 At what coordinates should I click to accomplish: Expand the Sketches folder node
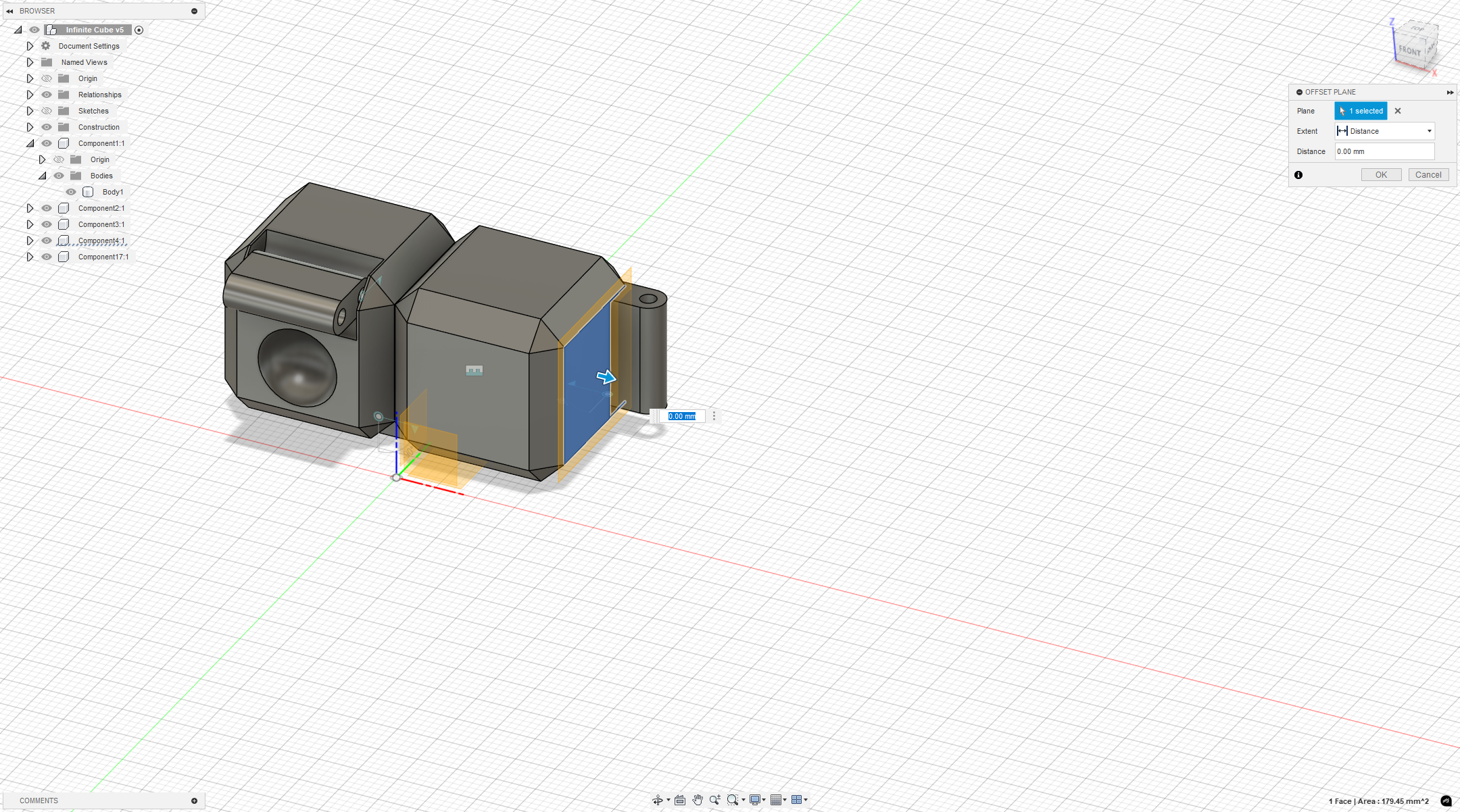pos(30,111)
